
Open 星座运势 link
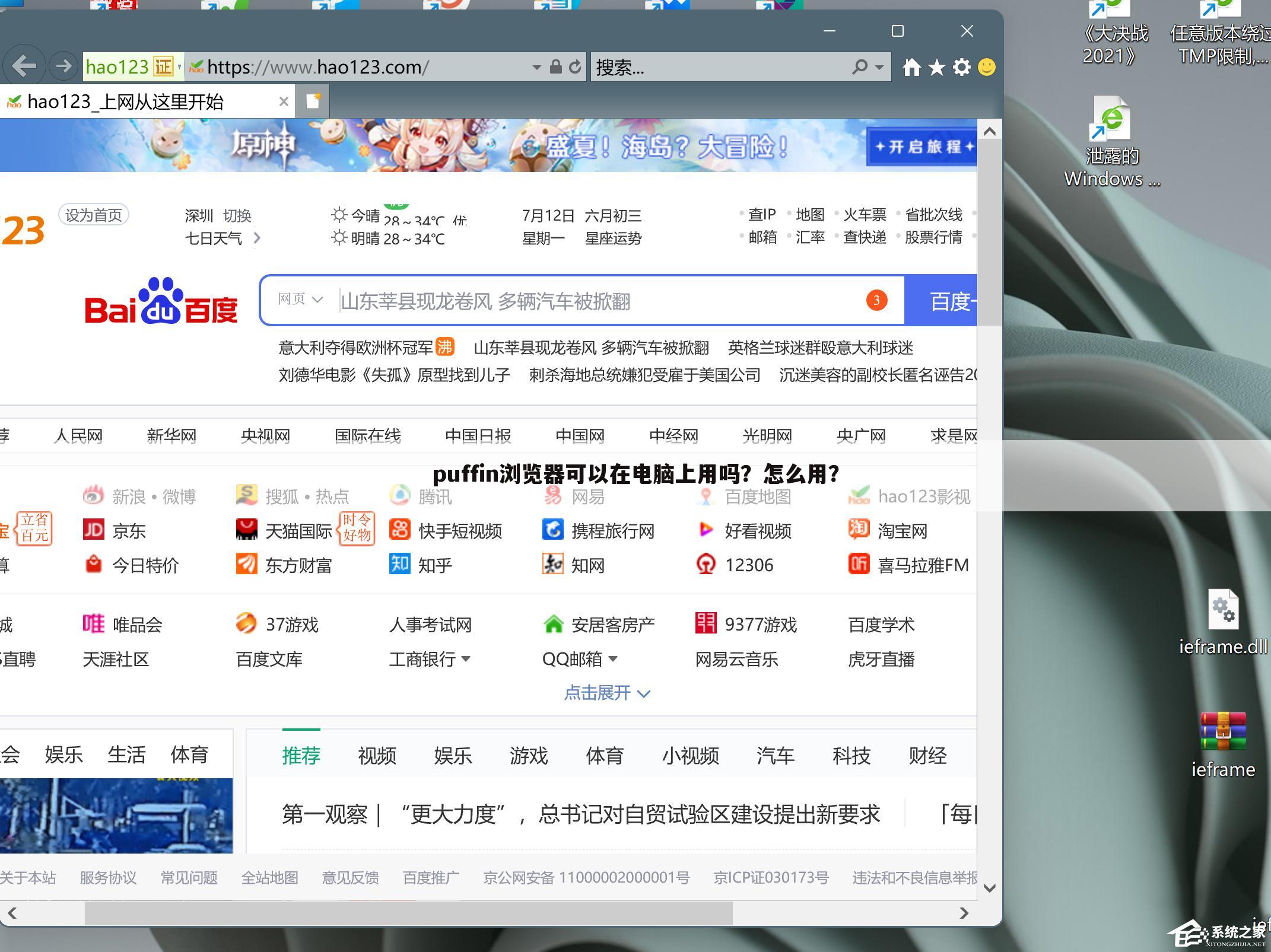[x=613, y=238]
